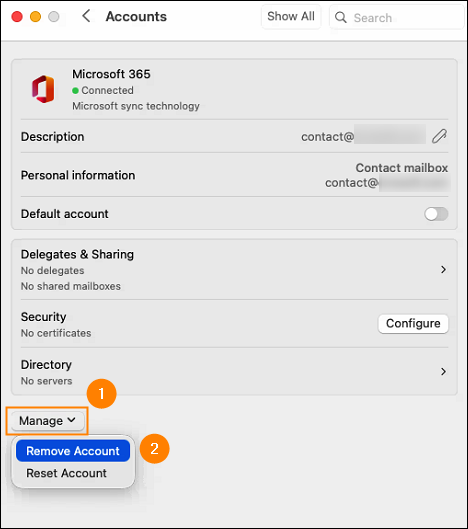Click the Contact mailbox name
468x529 pixels.
click(x=402, y=168)
